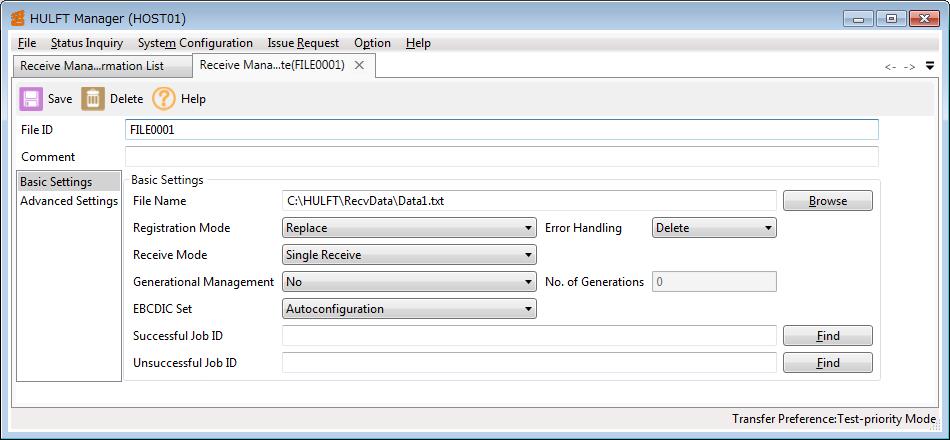The height and width of the screenshot is (440, 950).
Task: Expand the Error Handling dropdown
Action: 714,228
